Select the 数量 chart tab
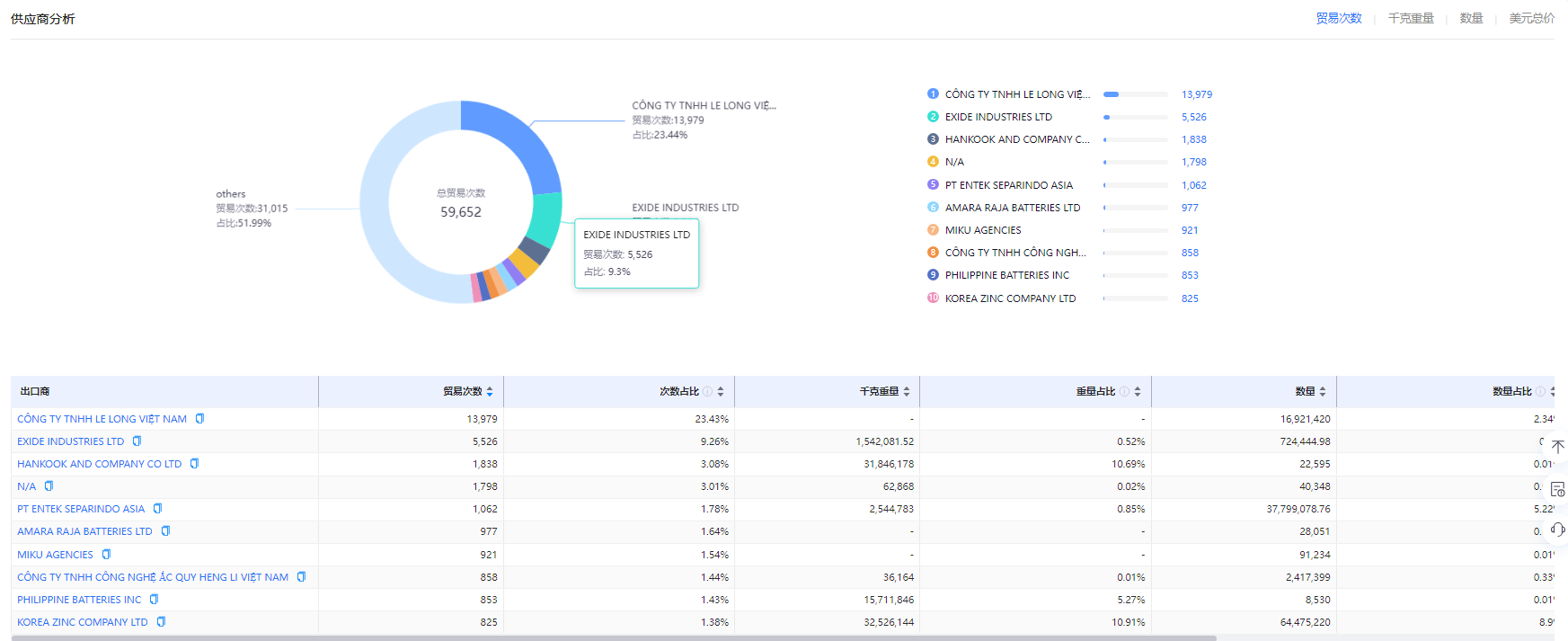The image size is (1568, 641). (1471, 18)
